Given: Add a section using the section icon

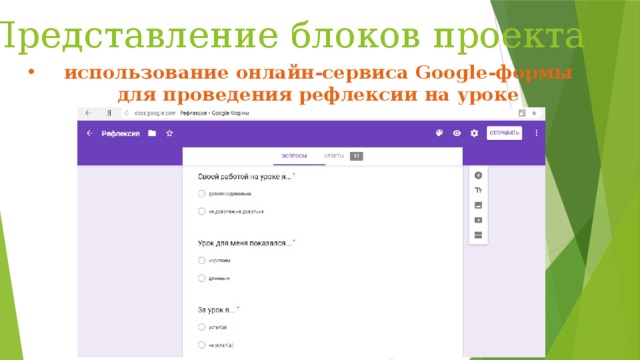Looking at the screenshot, I should (478, 235).
